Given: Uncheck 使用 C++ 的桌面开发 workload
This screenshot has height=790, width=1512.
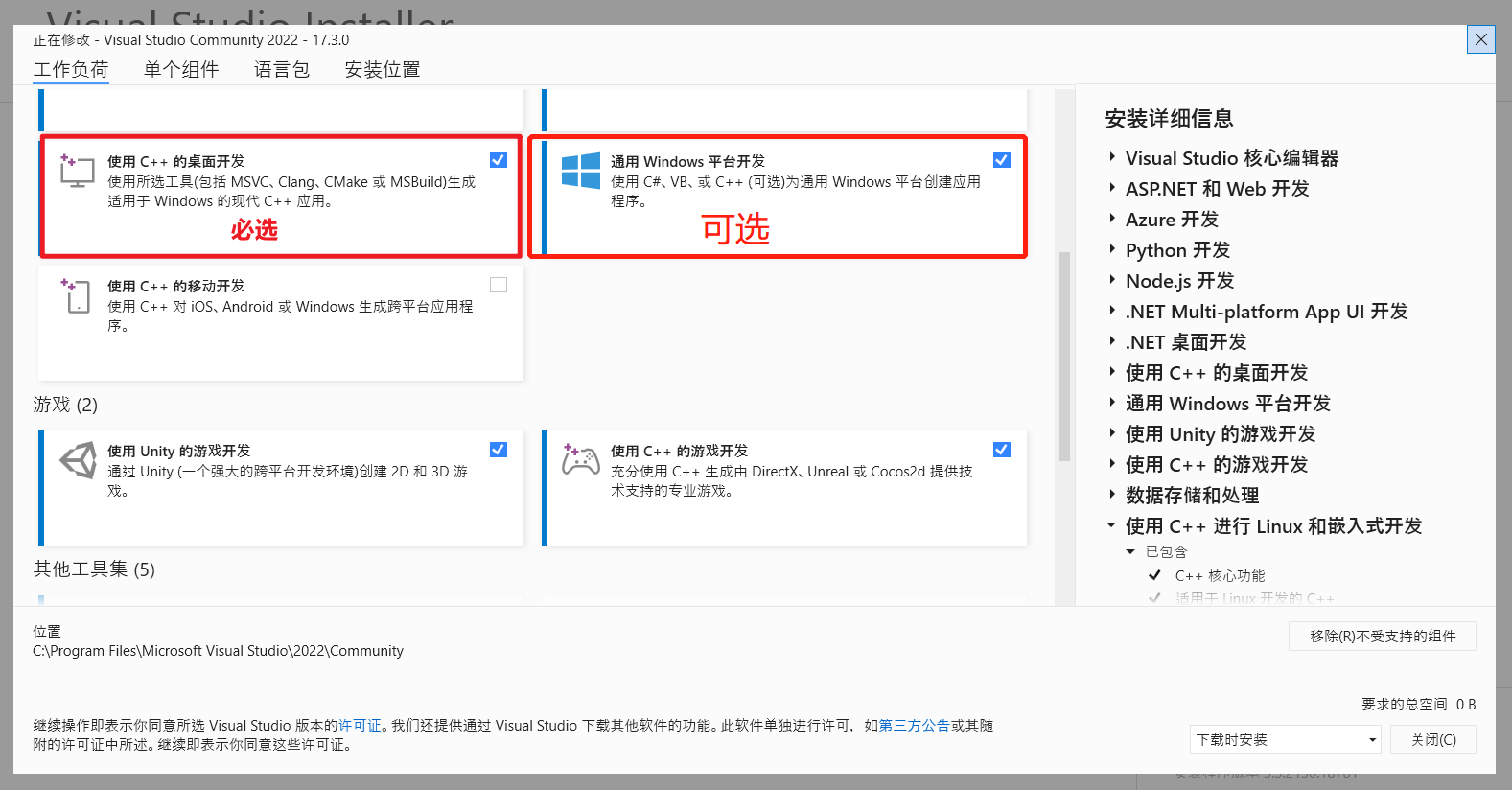Looking at the screenshot, I should [x=499, y=160].
